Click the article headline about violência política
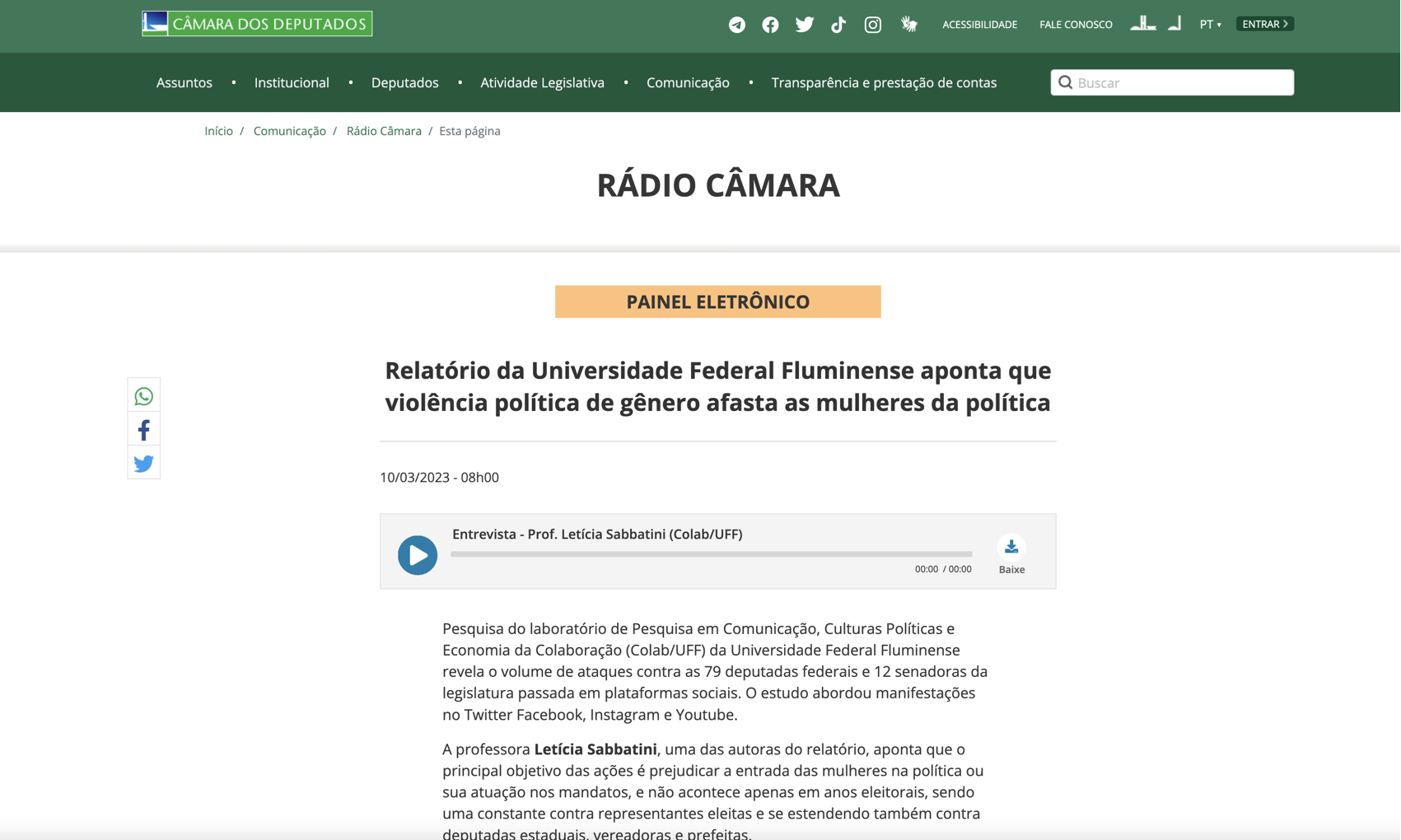Viewport: 1401px width, 840px height. pos(718,386)
